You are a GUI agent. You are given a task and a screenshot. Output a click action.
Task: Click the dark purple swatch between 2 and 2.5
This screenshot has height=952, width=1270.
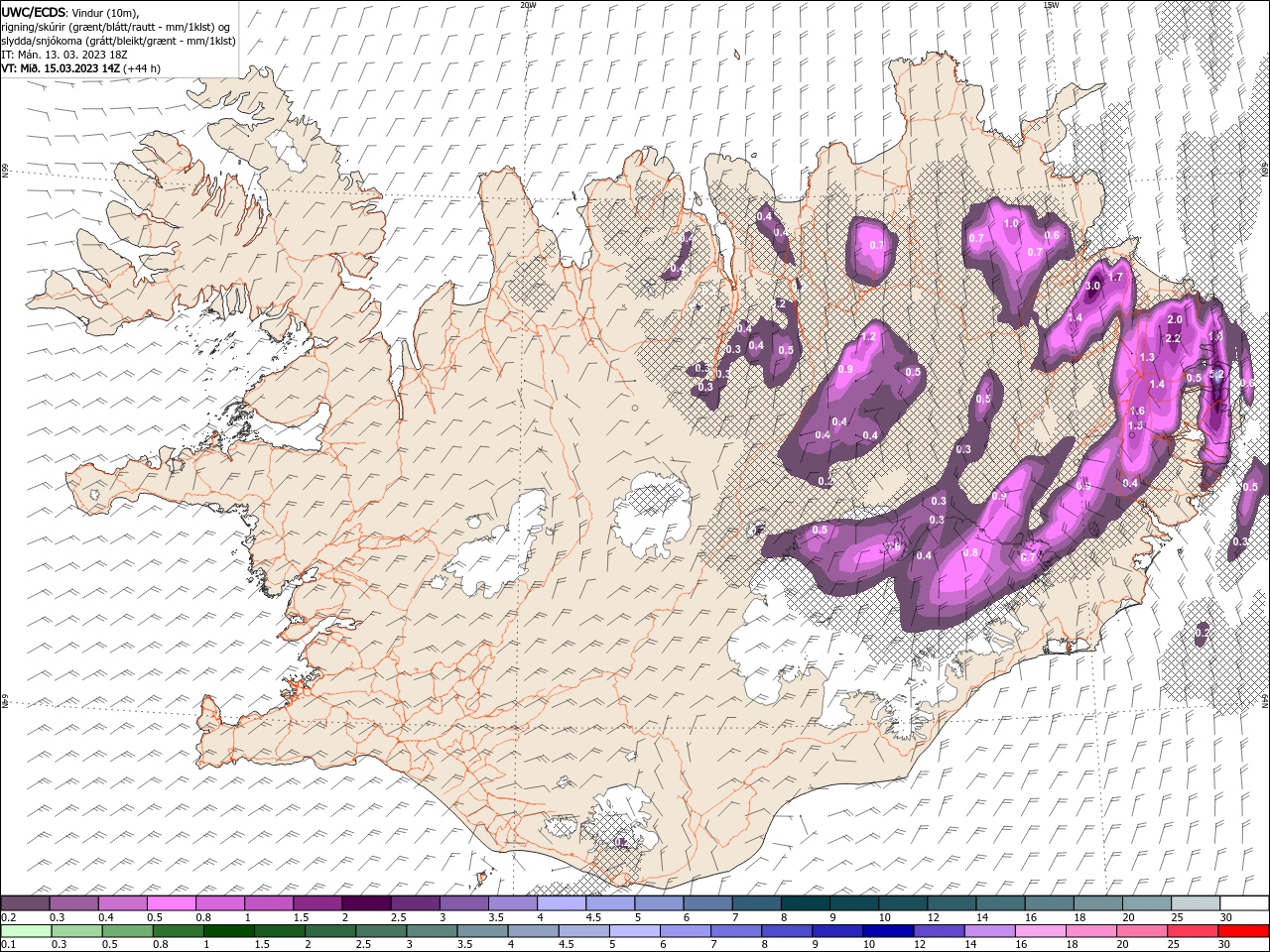tap(366, 903)
